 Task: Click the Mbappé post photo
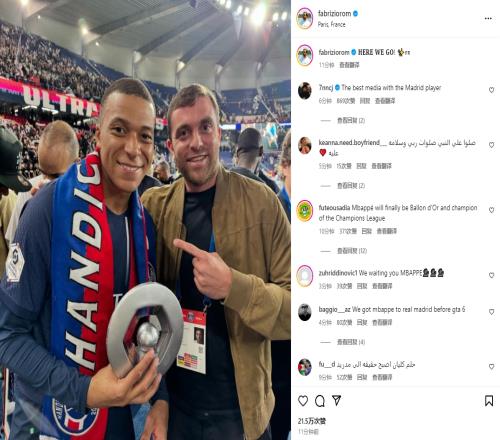tap(145, 220)
